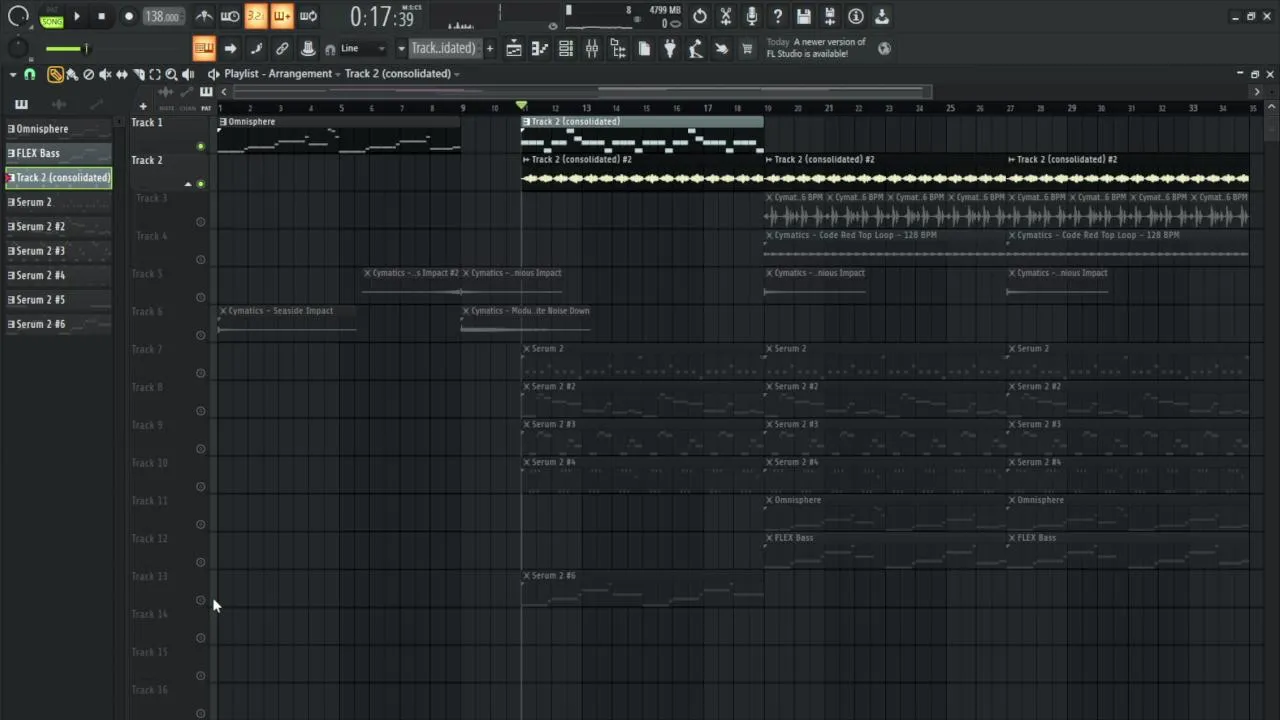
Task: Switch picker to audio clips tab
Action: [x=59, y=104]
